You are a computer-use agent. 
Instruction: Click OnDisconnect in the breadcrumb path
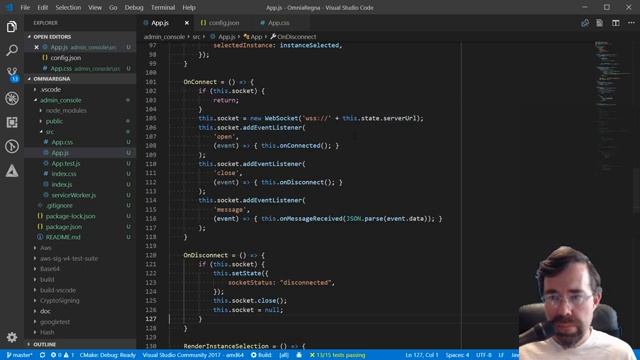point(296,37)
